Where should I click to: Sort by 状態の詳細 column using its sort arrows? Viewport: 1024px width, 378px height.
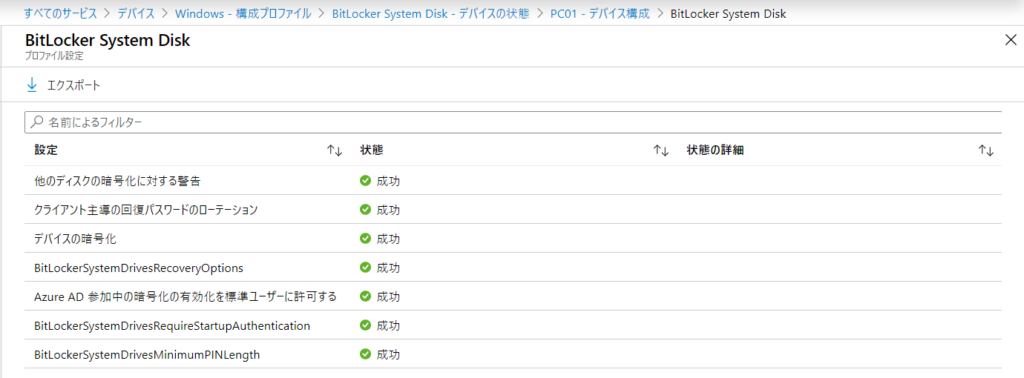pyautogui.click(x=986, y=151)
